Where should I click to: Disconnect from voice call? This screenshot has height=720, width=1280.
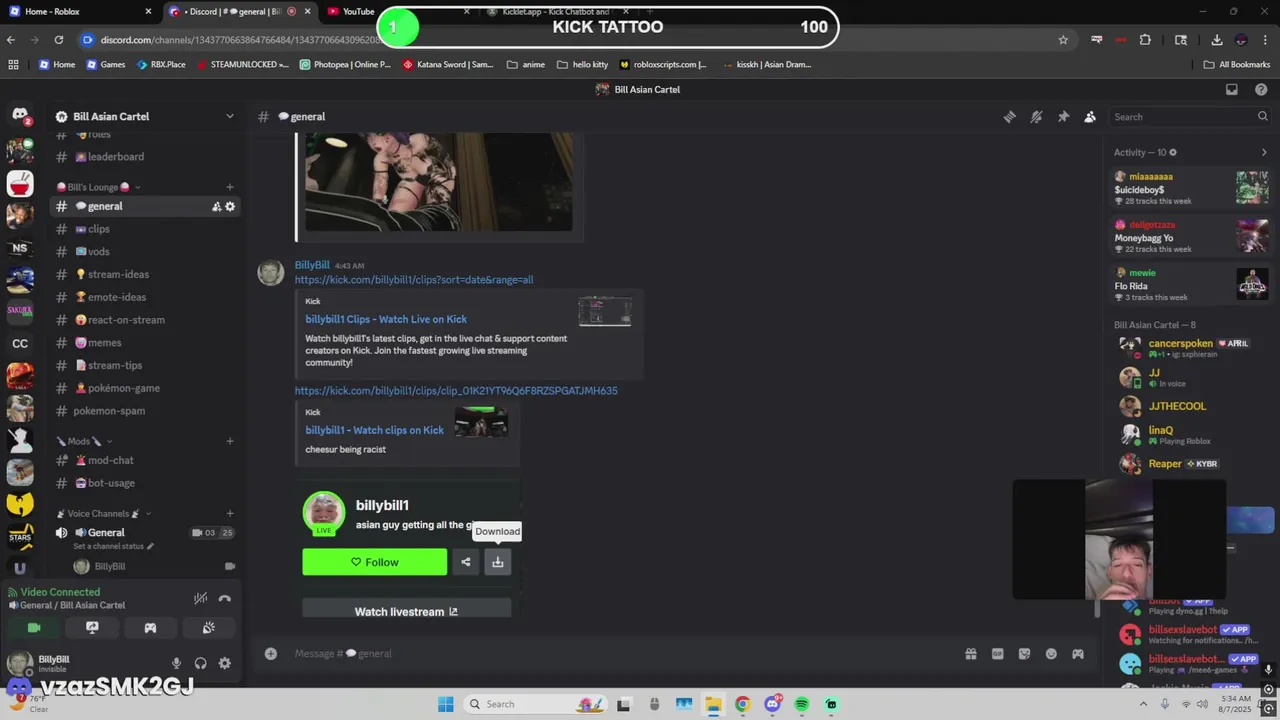[225, 598]
